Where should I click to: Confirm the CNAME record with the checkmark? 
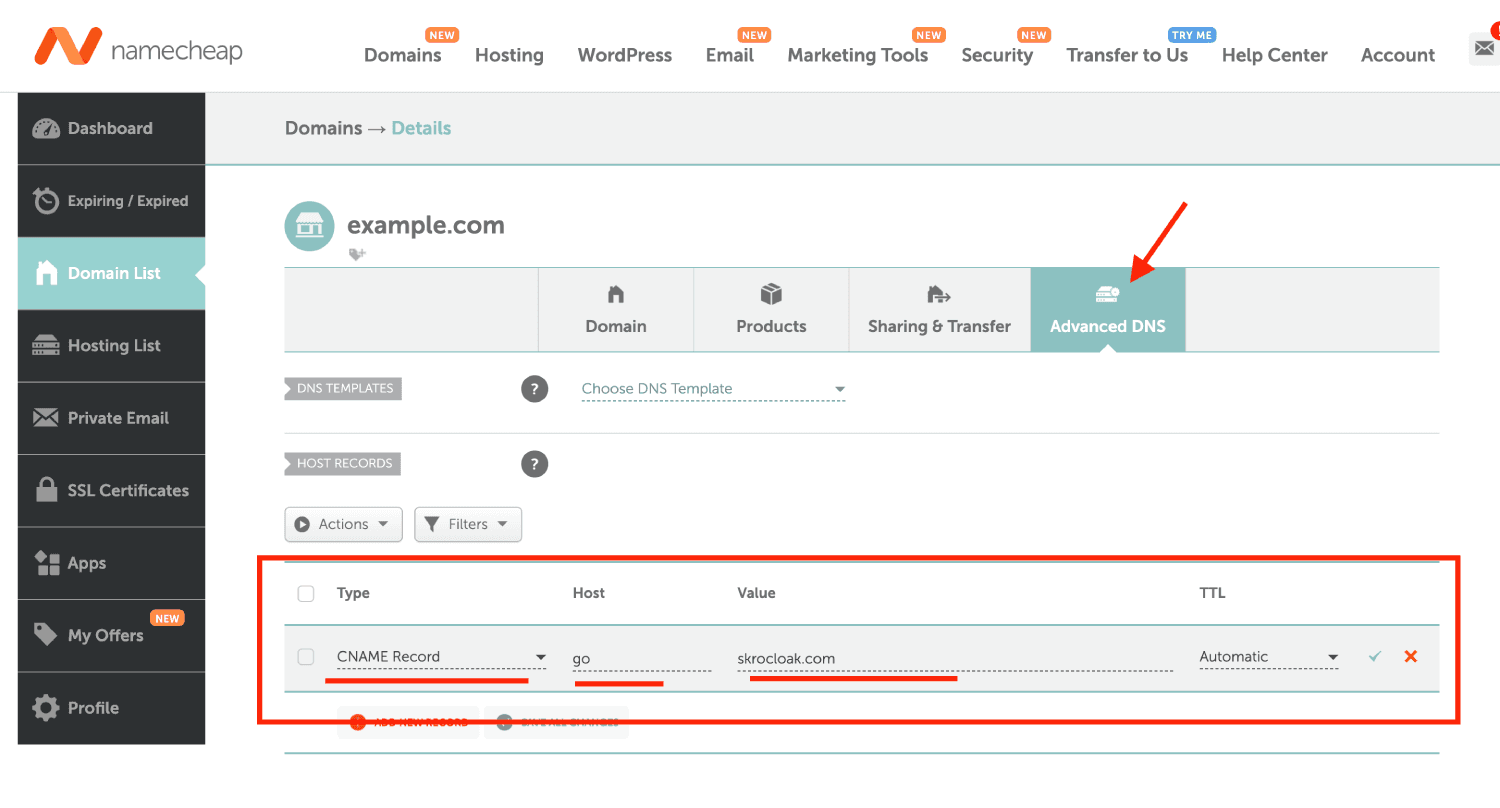tap(1375, 657)
